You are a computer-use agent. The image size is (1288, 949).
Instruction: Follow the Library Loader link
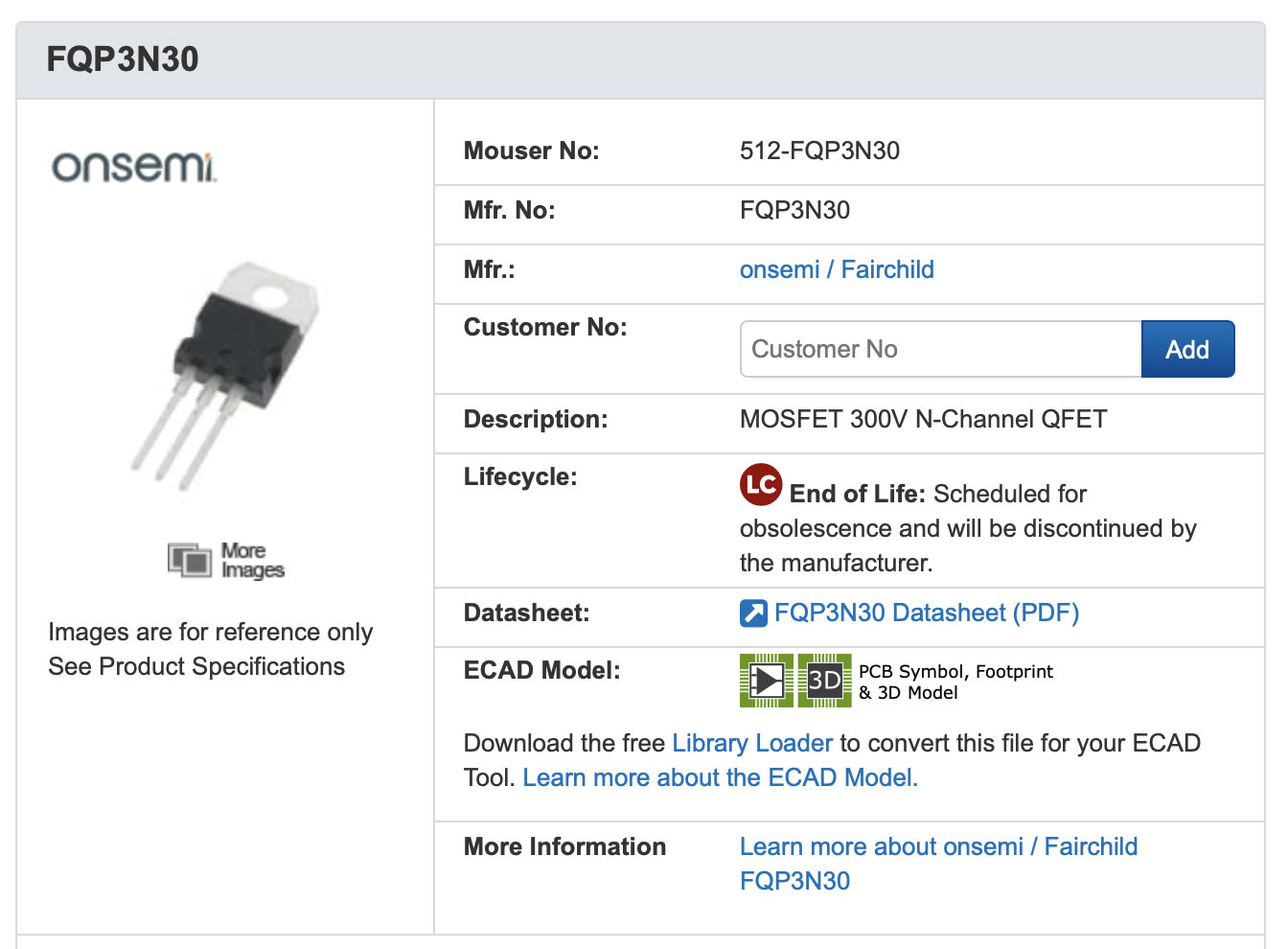click(752, 743)
